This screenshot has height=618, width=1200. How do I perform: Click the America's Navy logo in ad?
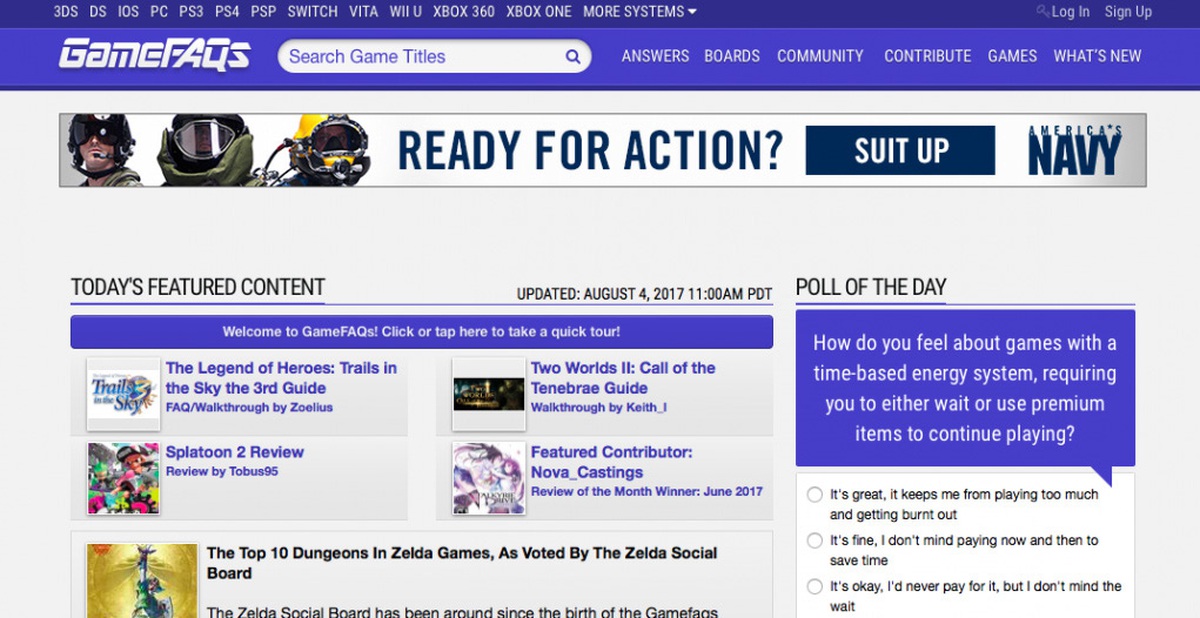click(x=1074, y=150)
